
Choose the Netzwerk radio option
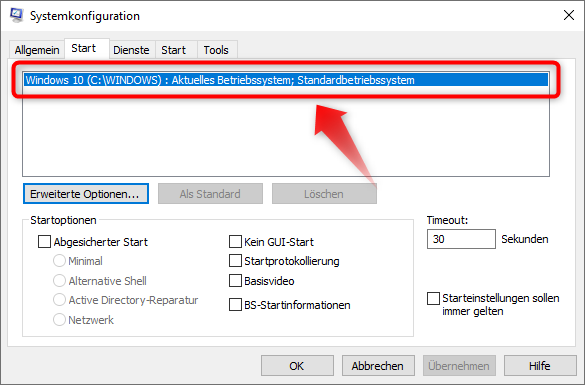click(x=59, y=320)
